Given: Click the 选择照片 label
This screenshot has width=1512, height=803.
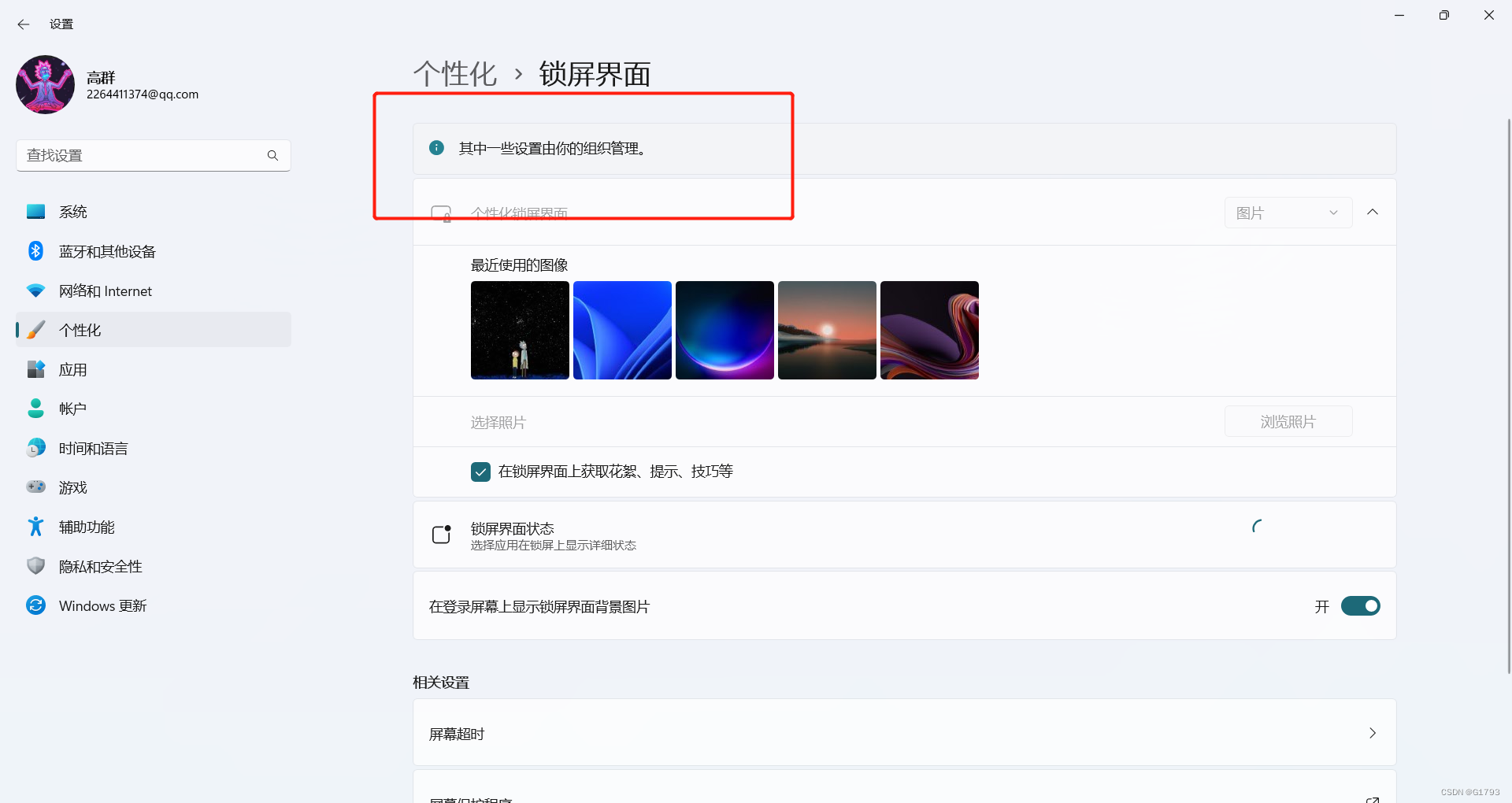Looking at the screenshot, I should point(498,423).
